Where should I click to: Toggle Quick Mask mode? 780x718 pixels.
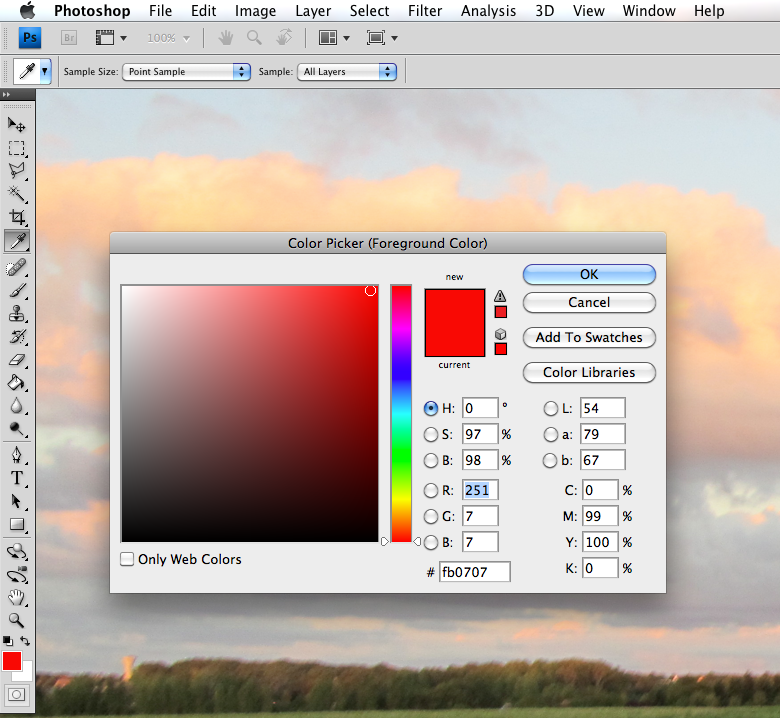click(x=16, y=694)
